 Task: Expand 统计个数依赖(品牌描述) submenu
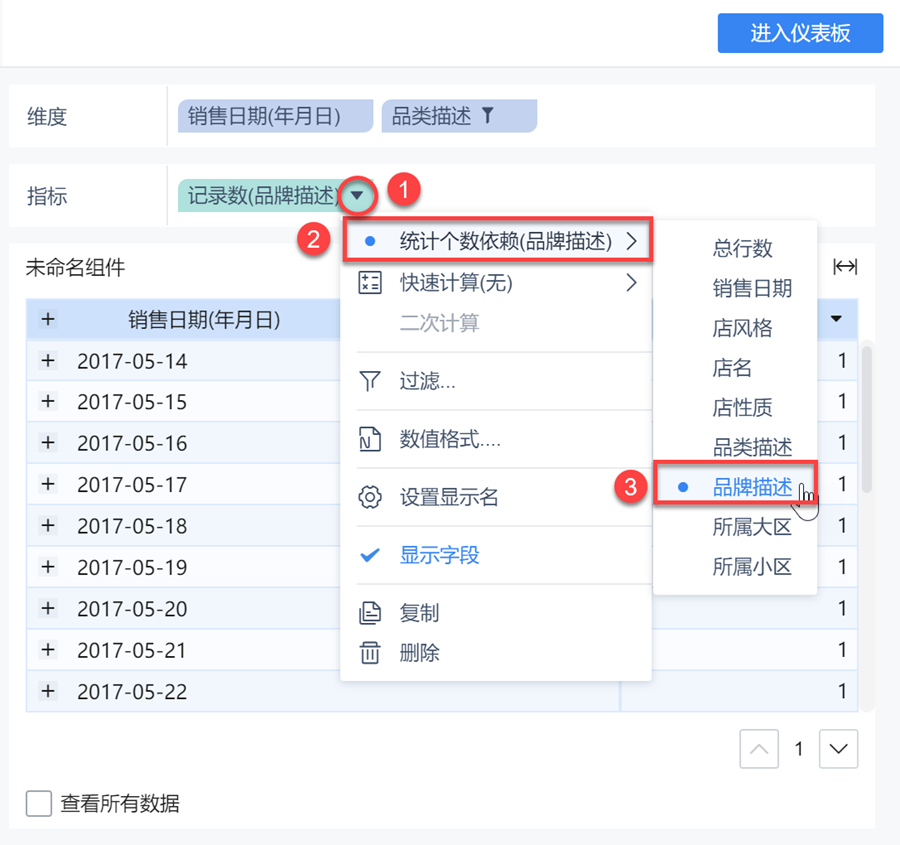click(505, 241)
